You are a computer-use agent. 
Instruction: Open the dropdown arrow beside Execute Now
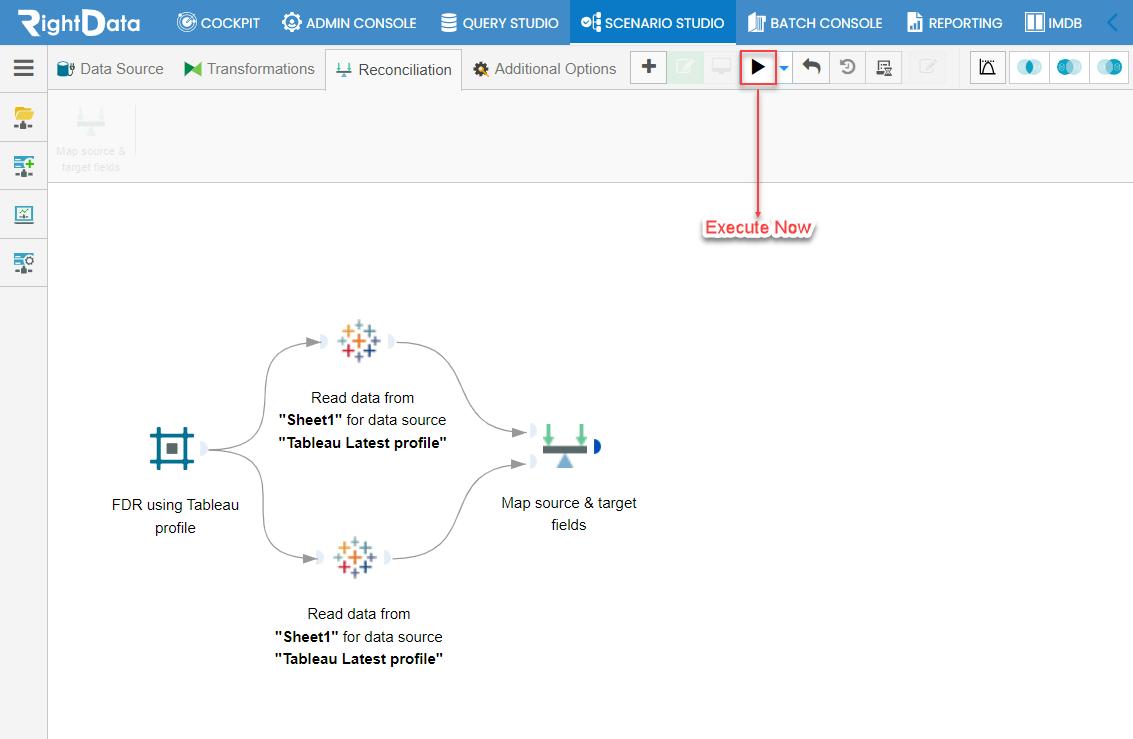784,69
